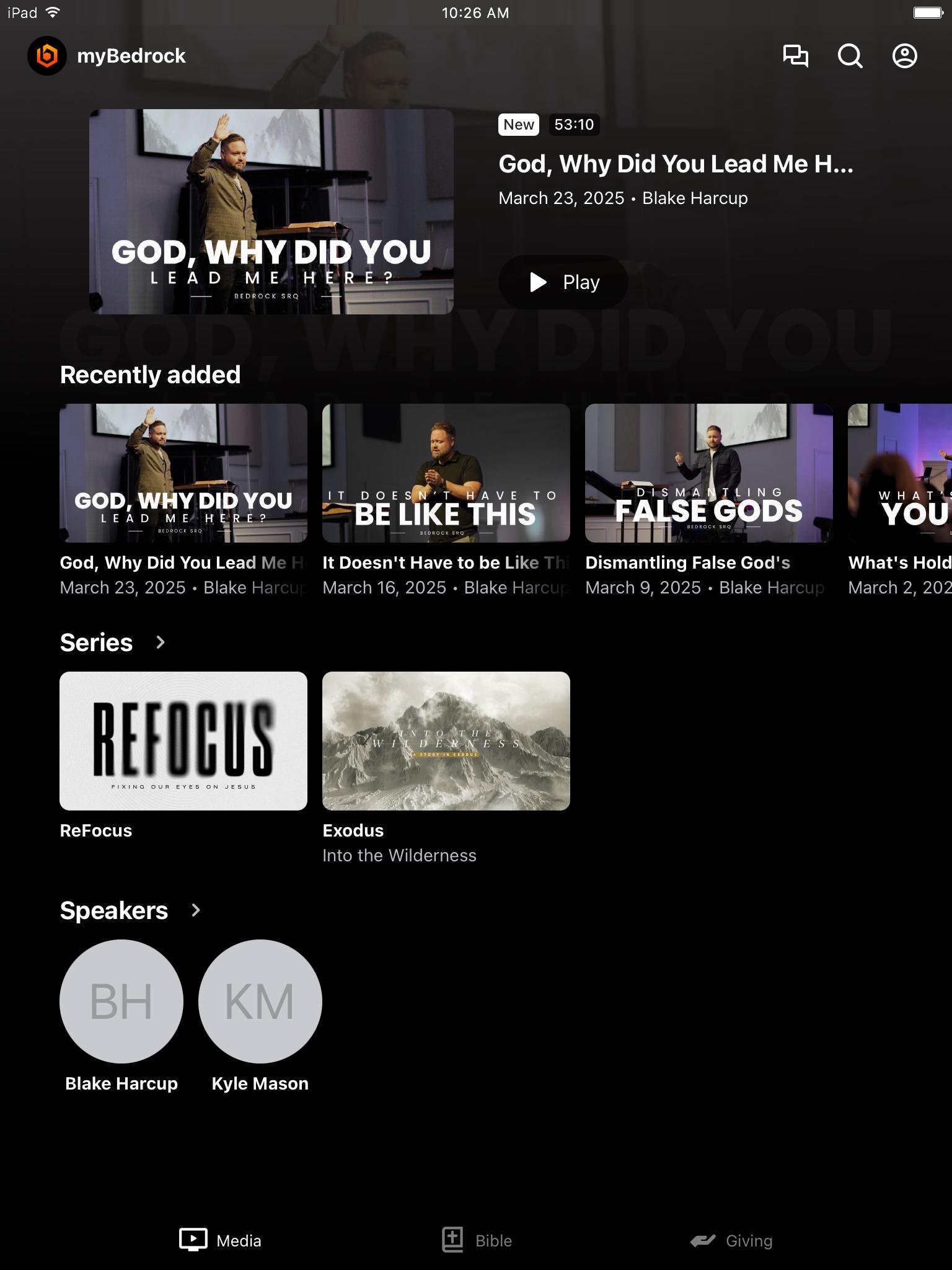The image size is (952, 1270).
Task: Open the Series heading link
Action: [x=96, y=642]
